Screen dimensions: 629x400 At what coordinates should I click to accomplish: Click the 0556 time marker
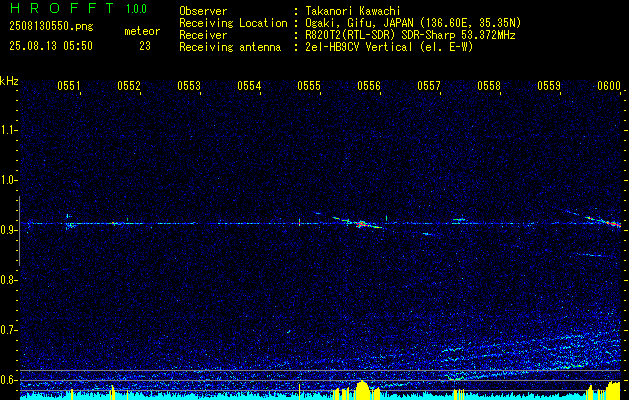point(369,85)
